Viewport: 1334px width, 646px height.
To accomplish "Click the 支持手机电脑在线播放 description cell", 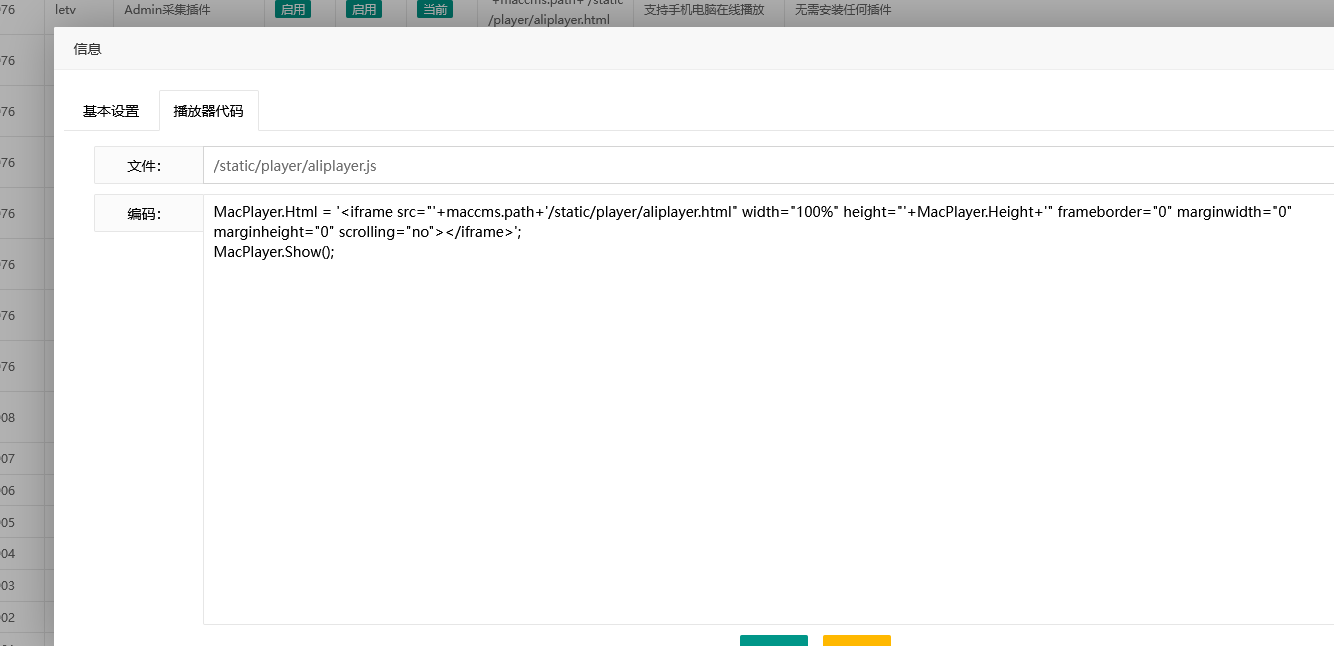I will click(x=704, y=10).
